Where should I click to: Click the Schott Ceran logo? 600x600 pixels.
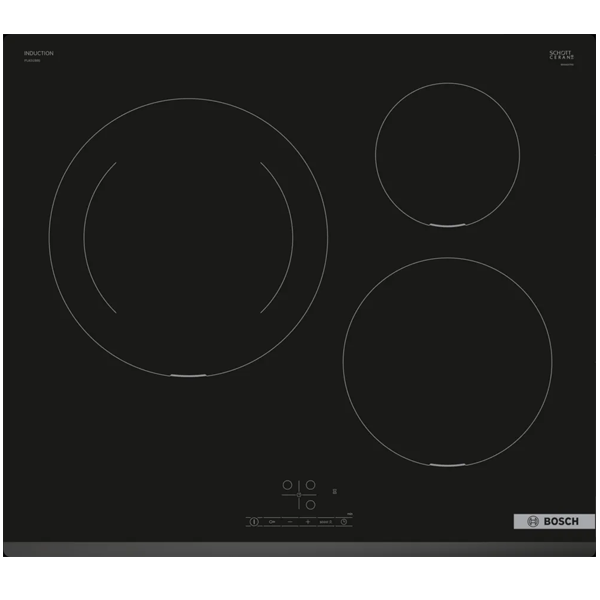(x=561, y=55)
